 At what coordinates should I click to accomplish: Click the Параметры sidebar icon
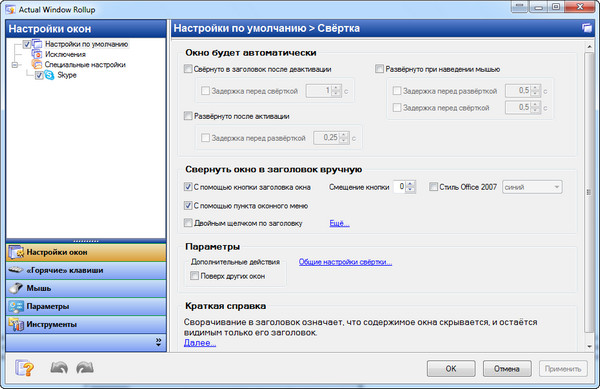pyautogui.click(x=16, y=306)
